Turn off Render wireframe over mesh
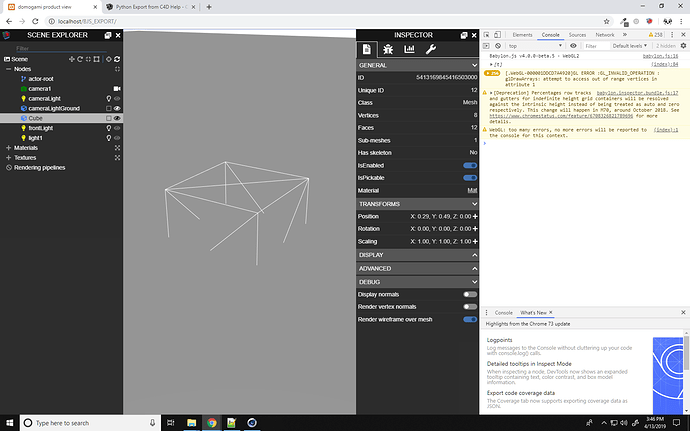This screenshot has width=690, height=431. pyautogui.click(x=470, y=319)
